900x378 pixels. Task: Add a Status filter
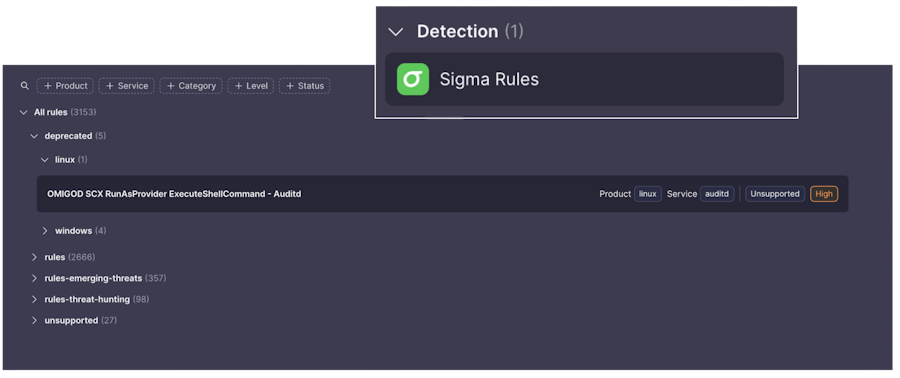click(x=305, y=85)
